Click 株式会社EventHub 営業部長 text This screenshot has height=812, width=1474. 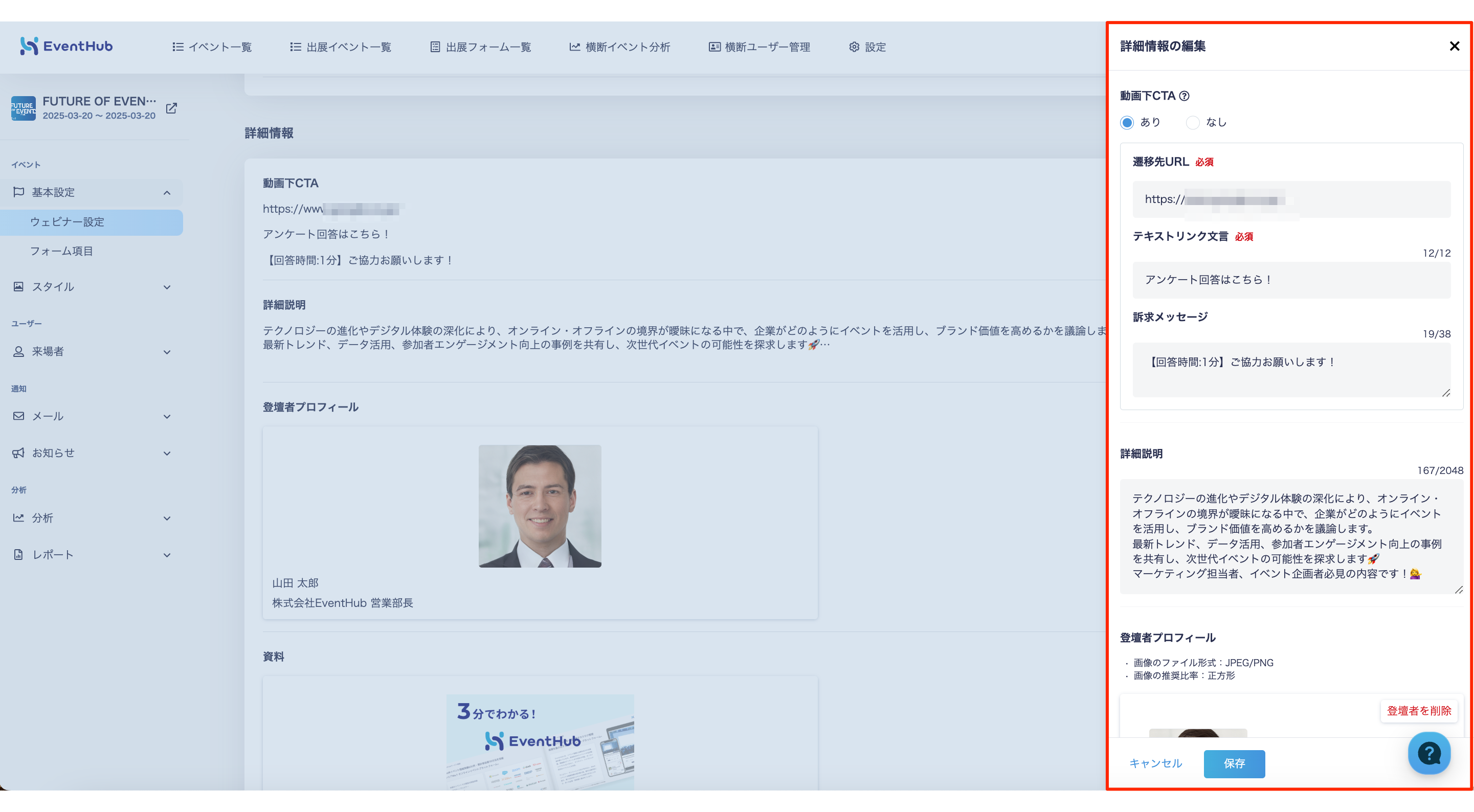pyautogui.click(x=342, y=603)
